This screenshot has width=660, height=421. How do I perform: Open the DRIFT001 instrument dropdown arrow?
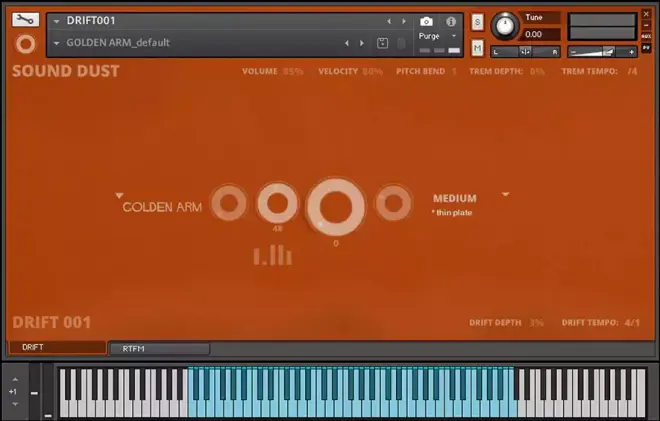(56, 21)
